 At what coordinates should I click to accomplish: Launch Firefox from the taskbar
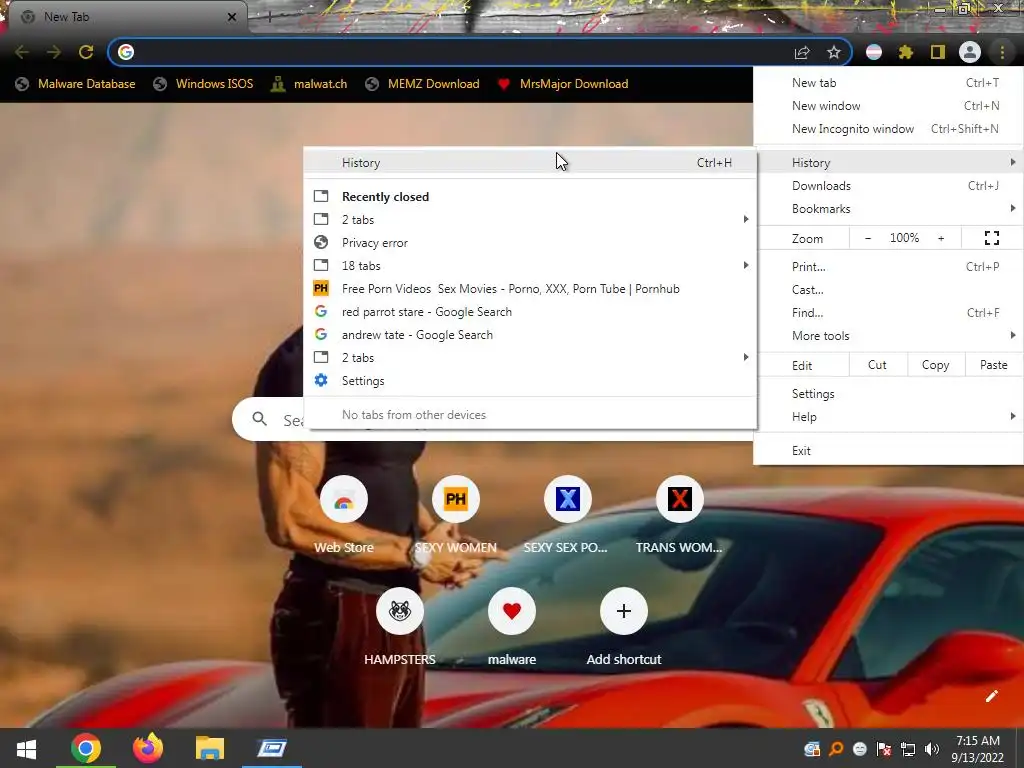pos(148,748)
